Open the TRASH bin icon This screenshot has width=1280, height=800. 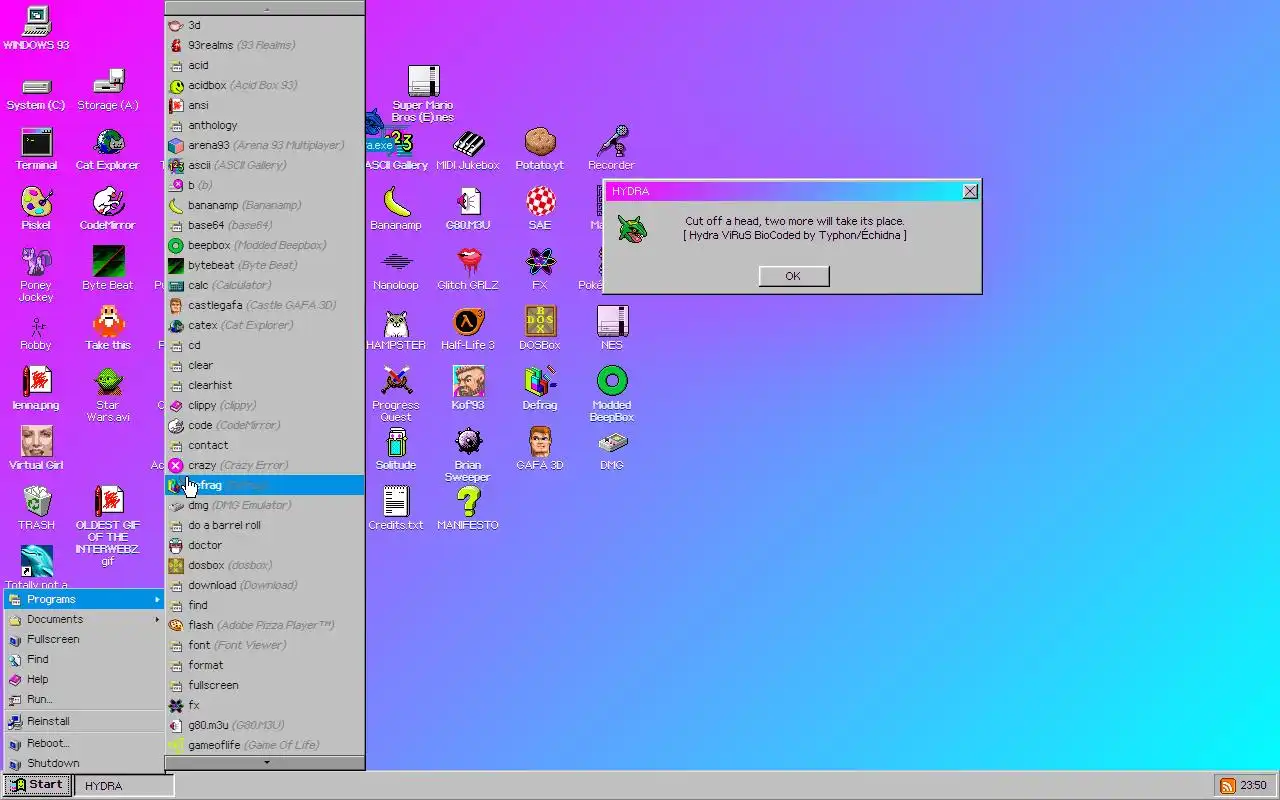(36, 508)
